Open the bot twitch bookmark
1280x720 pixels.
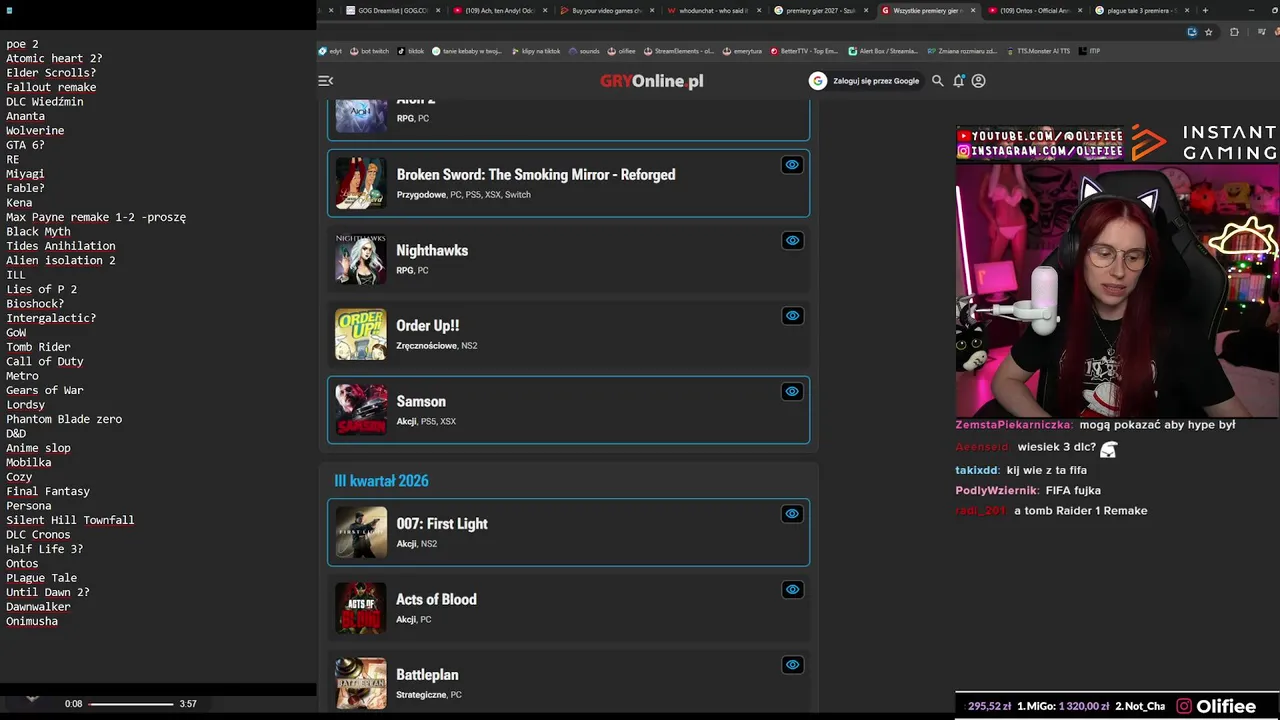[x=369, y=51]
